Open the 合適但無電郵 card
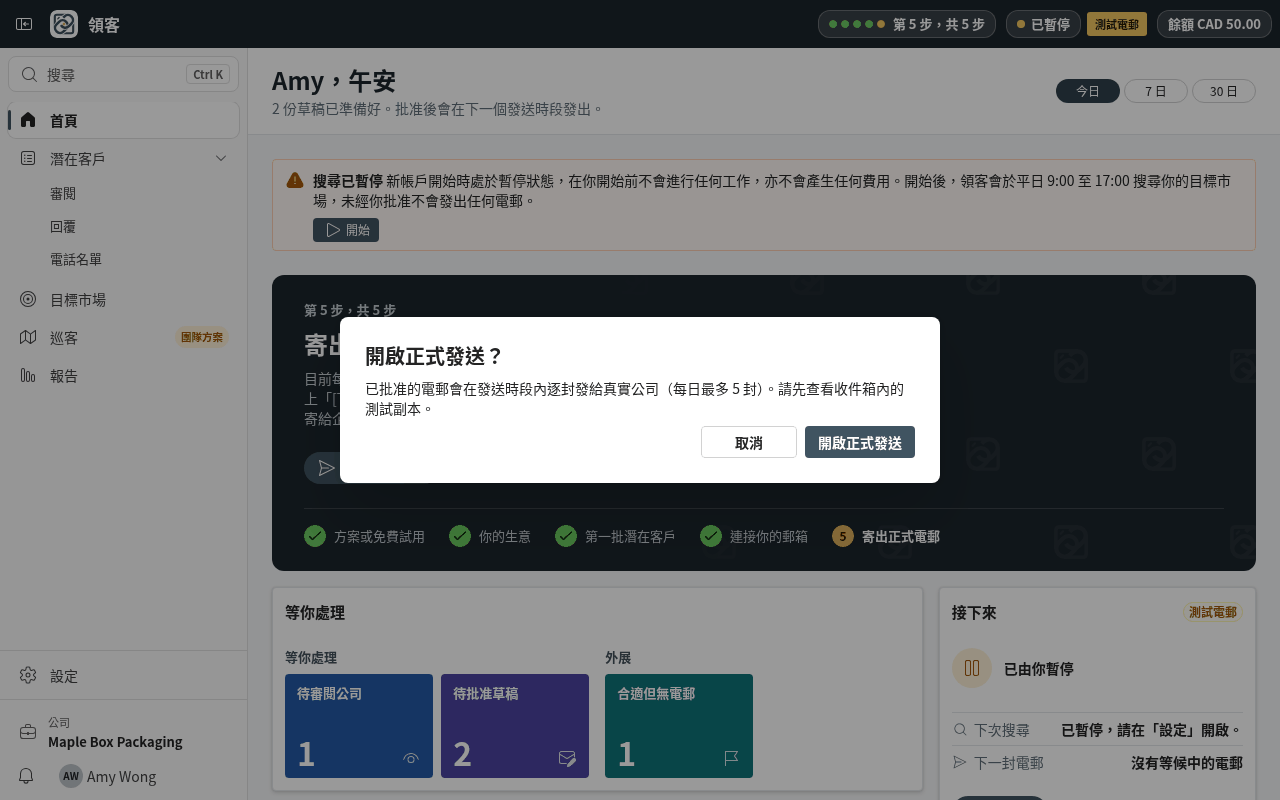1280x800 pixels. 679,726
